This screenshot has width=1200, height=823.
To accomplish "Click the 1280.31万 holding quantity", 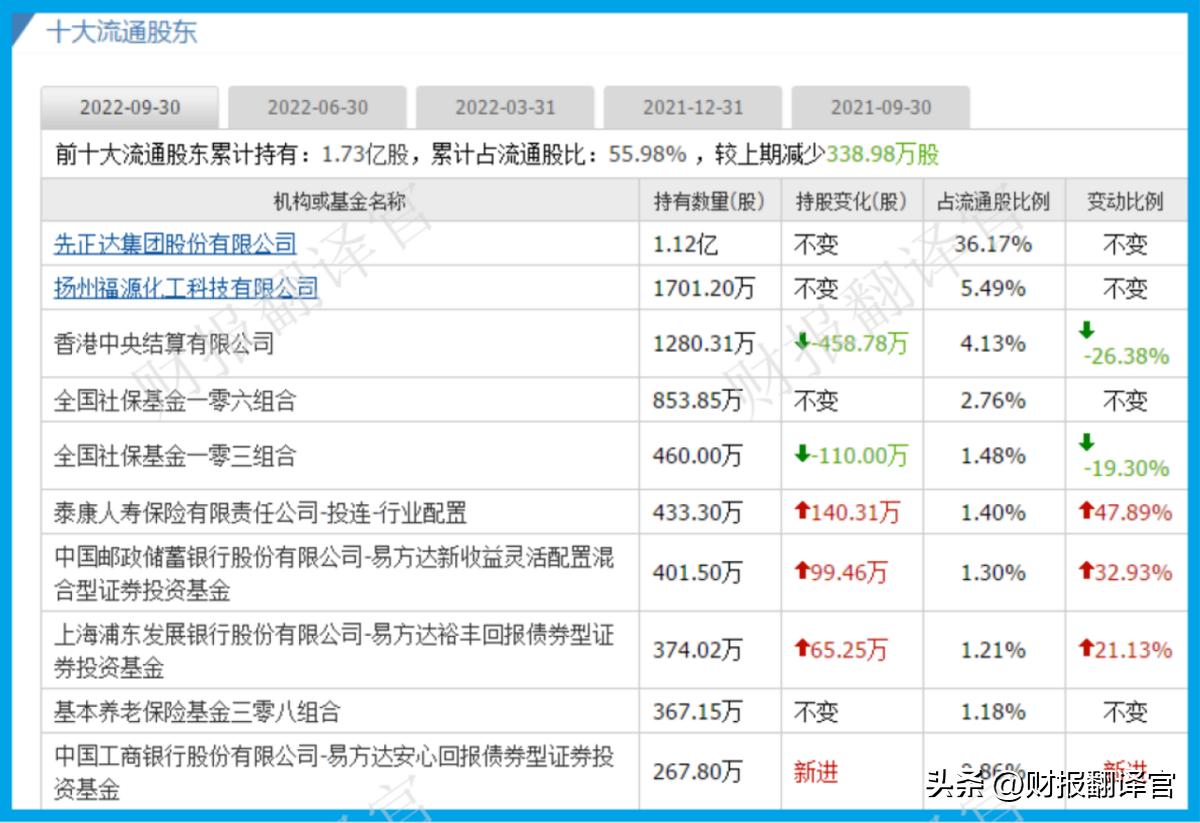I will pos(704,344).
